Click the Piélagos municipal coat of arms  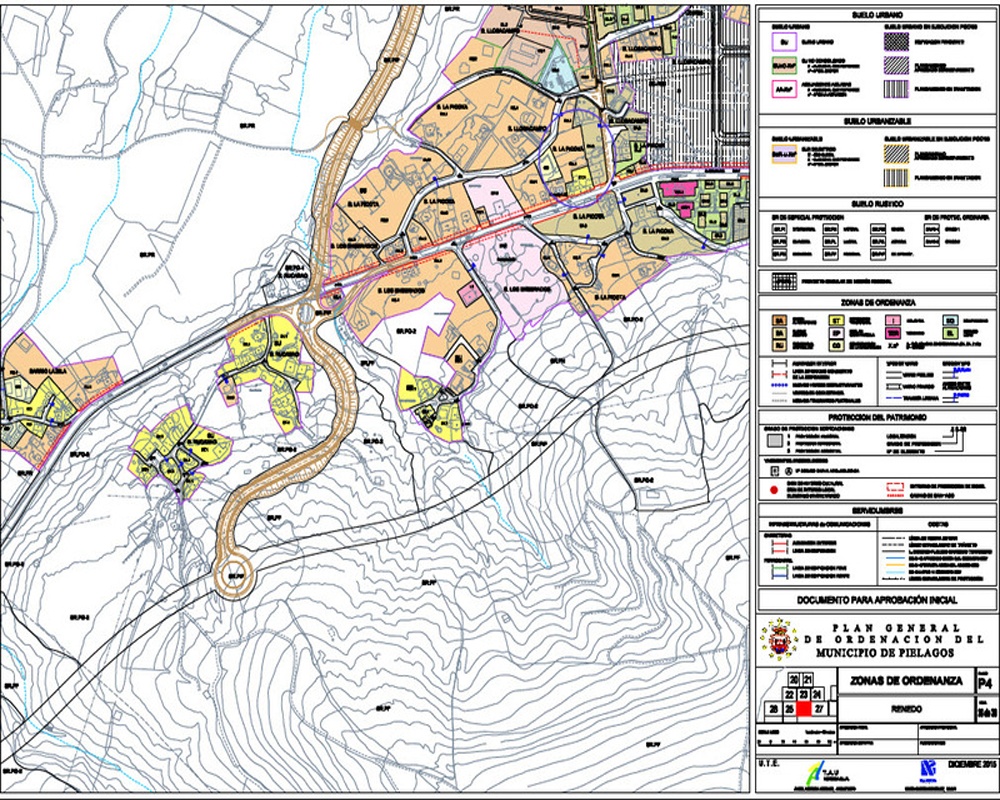[779, 639]
